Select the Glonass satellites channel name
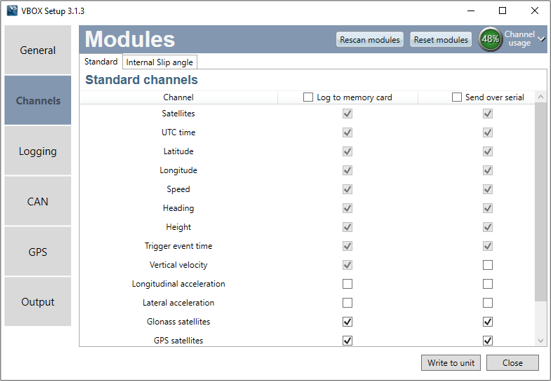 click(x=178, y=322)
